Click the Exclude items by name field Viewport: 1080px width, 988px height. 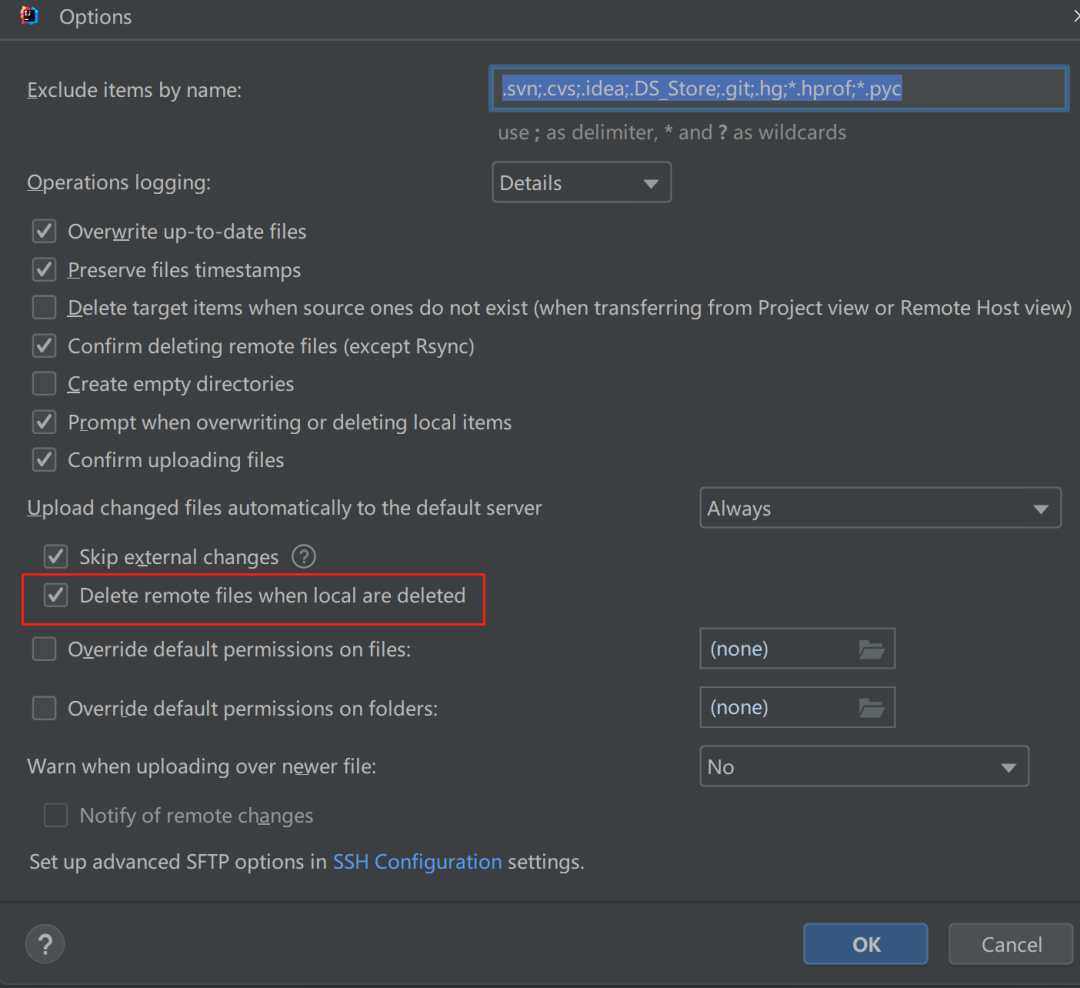pos(778,89)
